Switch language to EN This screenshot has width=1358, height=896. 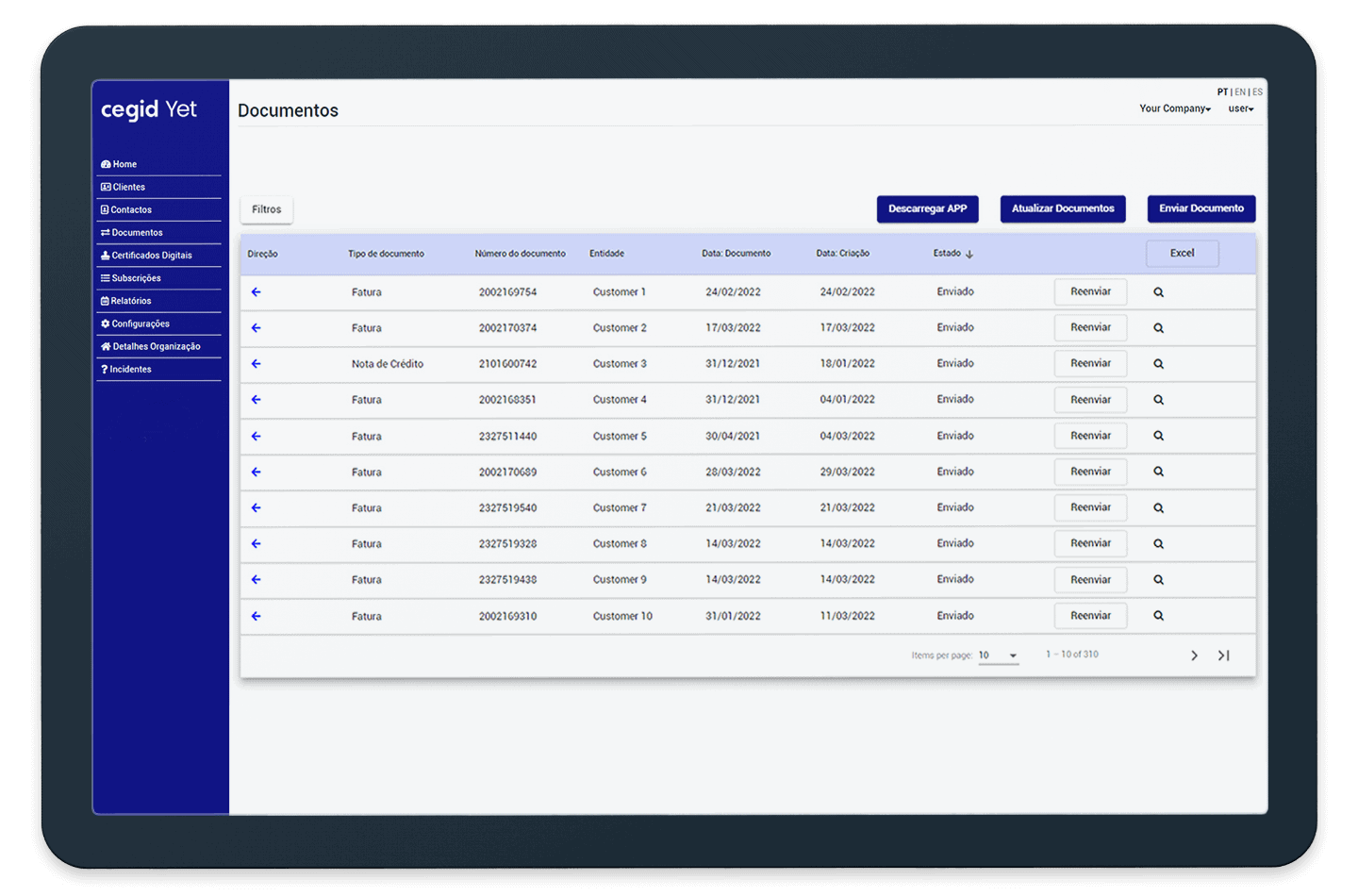click(1240, 92)
